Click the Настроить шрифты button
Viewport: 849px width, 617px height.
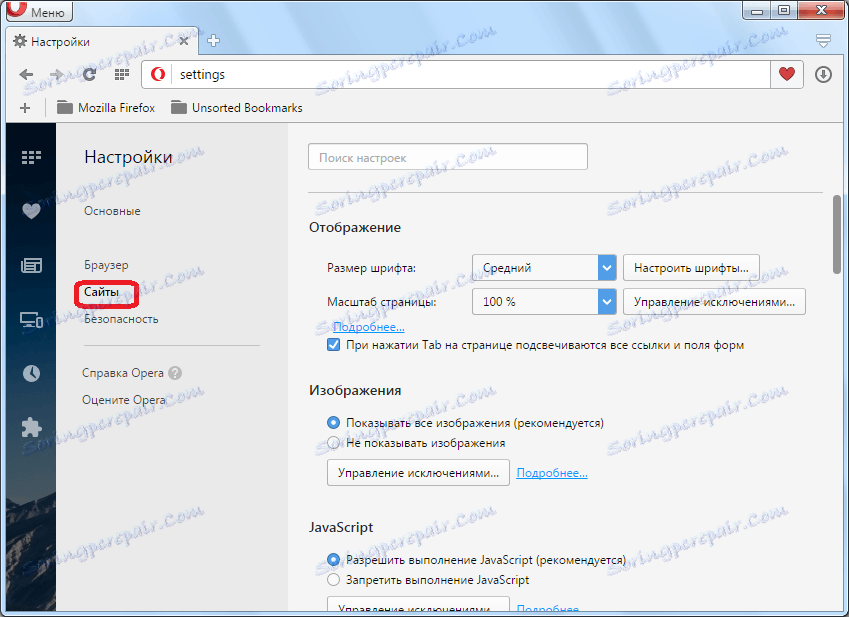click(x=691, y=267)
